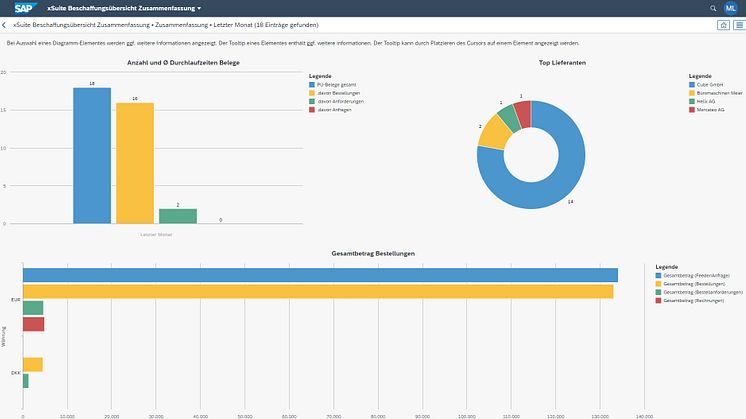Select the Cube GmbH legend entry

point(710,85)
